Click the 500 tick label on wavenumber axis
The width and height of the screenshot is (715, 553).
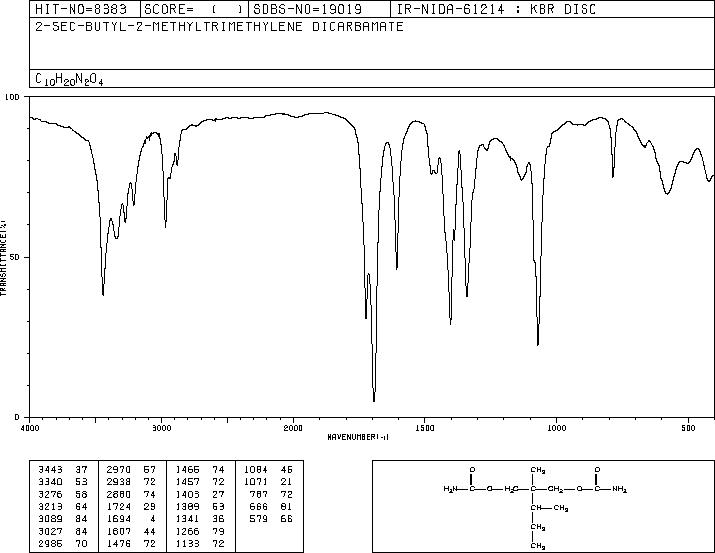pos(689,428)
